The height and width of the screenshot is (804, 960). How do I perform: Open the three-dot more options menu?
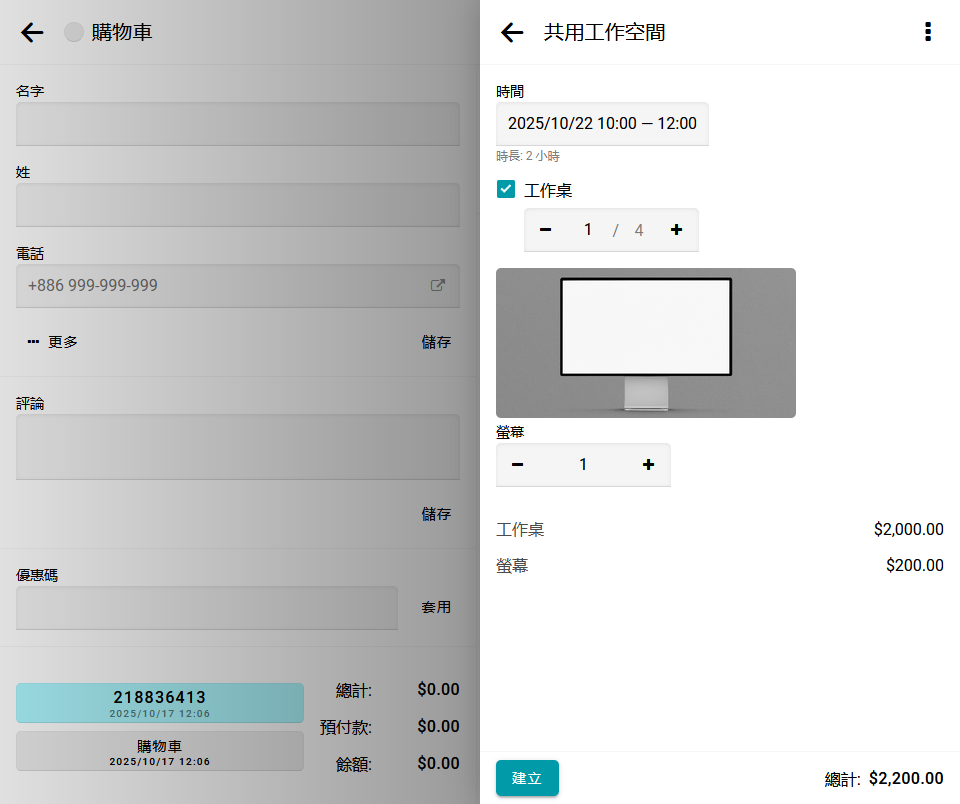928,33
